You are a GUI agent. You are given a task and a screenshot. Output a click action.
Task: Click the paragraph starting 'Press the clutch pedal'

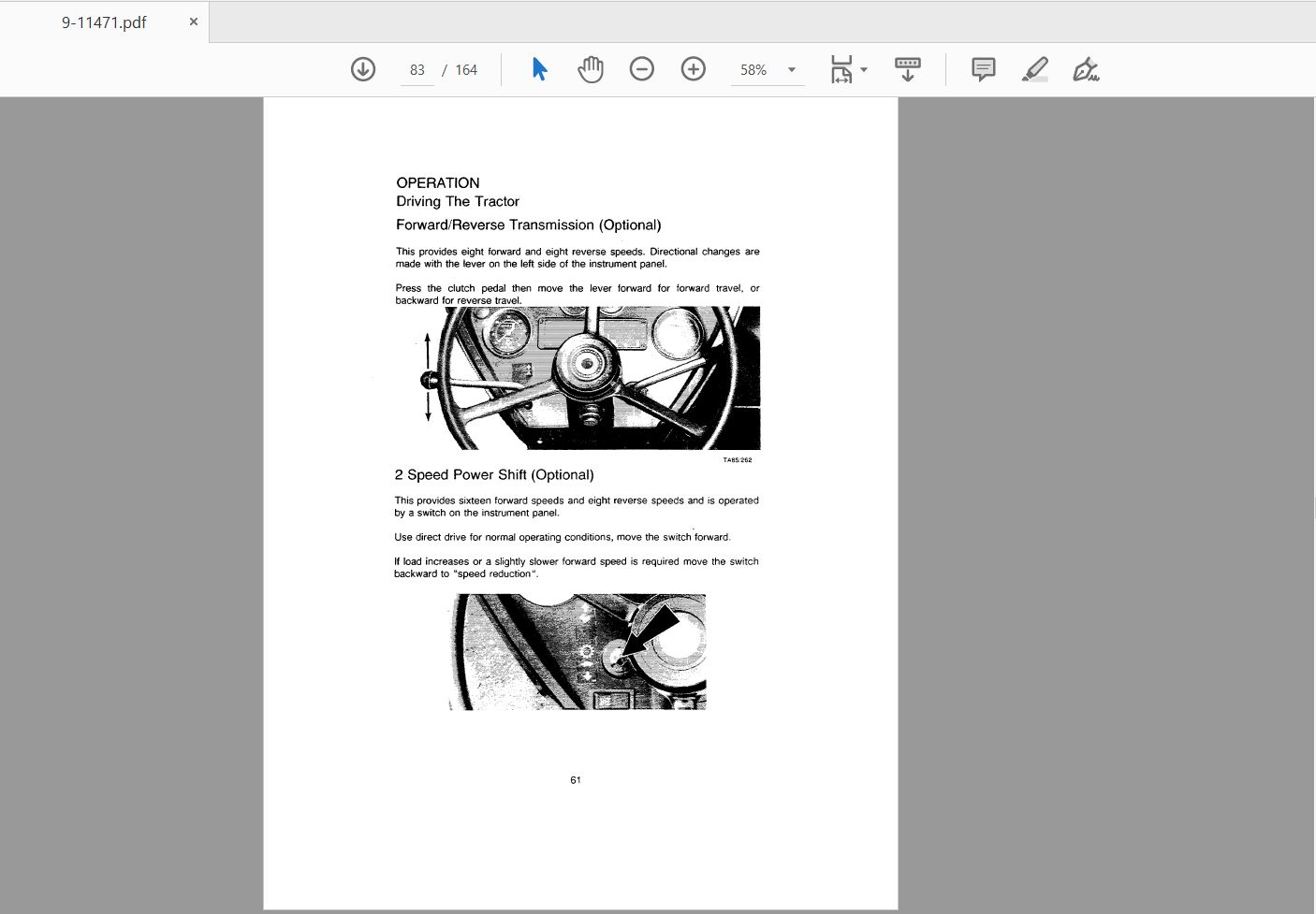[578, 294]
